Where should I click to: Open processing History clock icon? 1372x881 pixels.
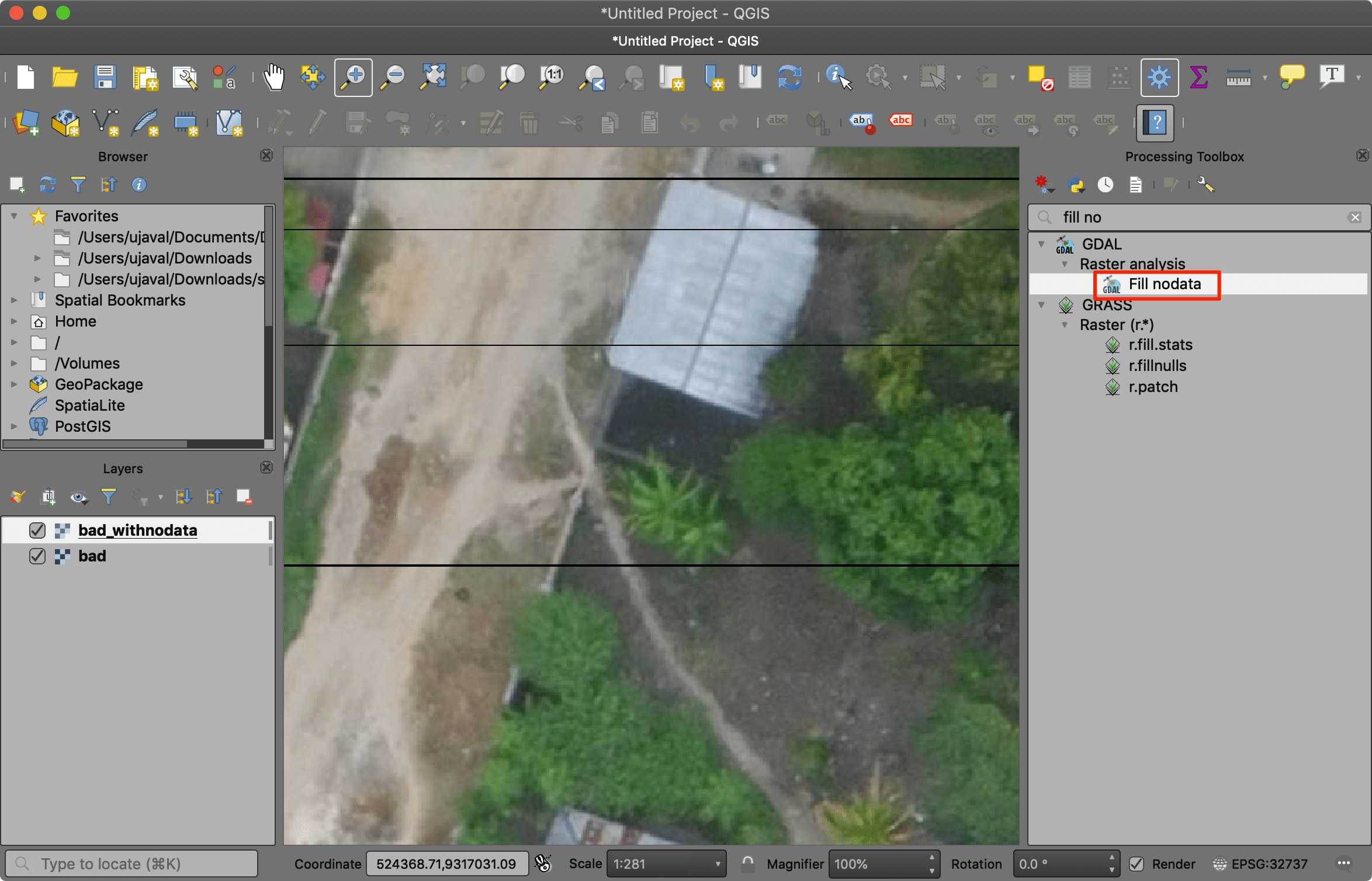[1105, 185]
